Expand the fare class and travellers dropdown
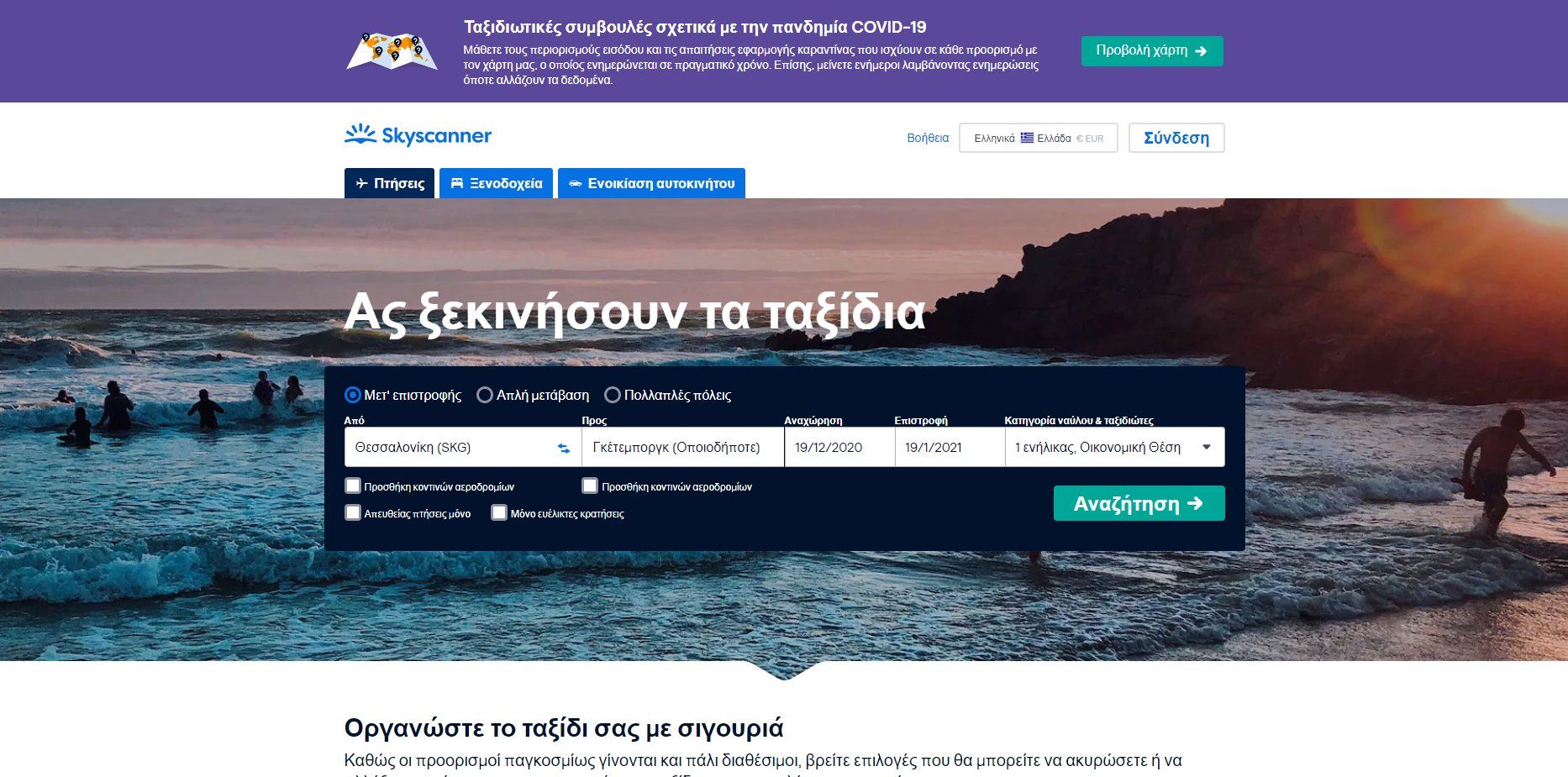Screen dimensions: 1568x777 click(1114, 447)
